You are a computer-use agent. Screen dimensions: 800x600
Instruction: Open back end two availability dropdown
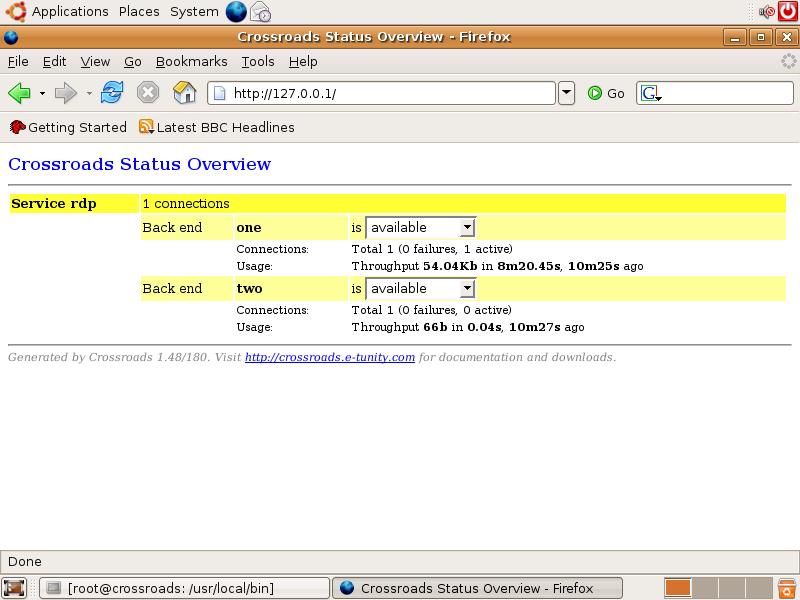click(420, 289)
